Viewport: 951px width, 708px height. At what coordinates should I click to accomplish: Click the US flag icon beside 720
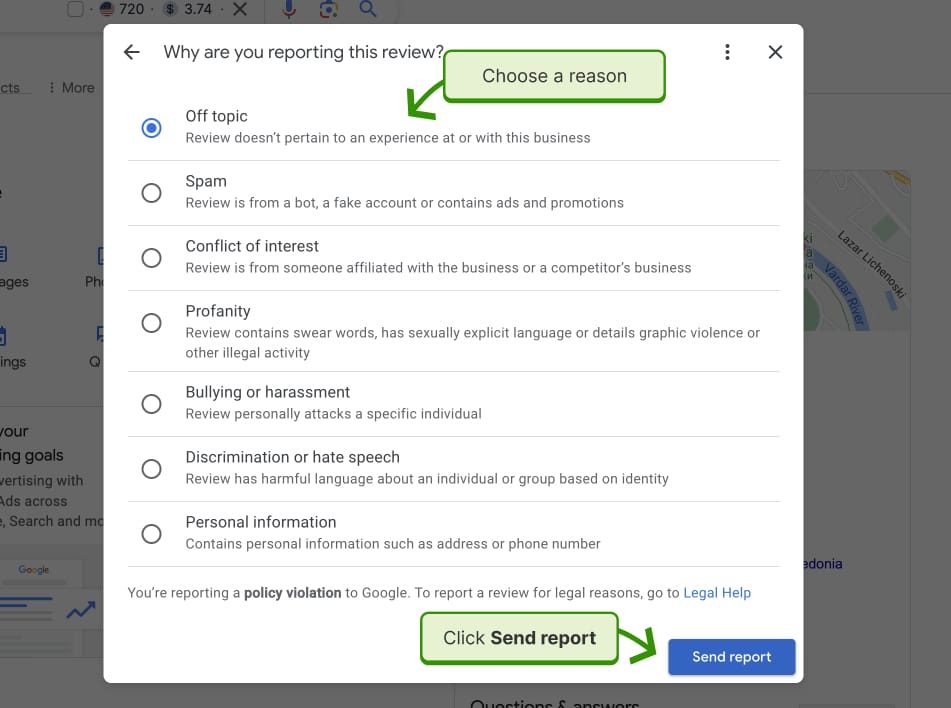(x=107, y=10)
